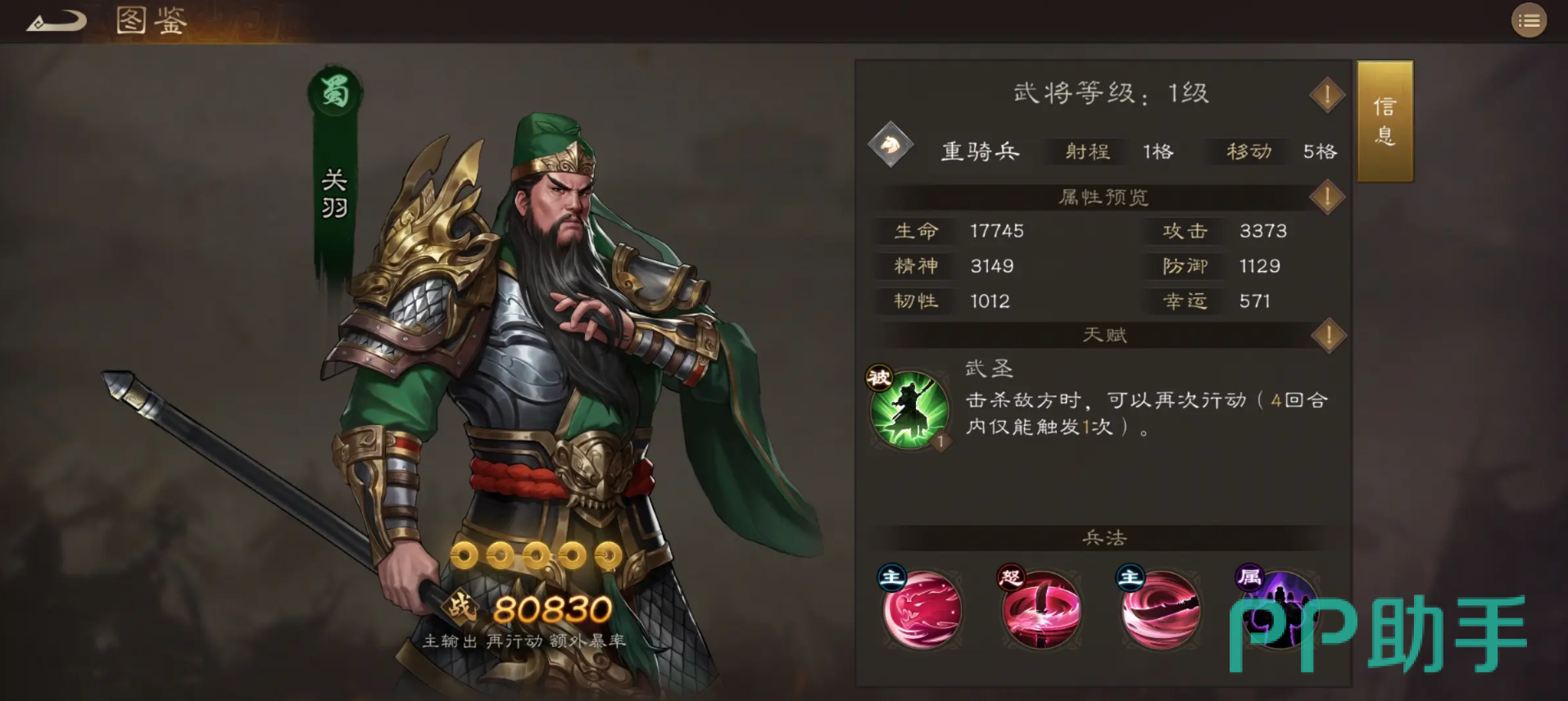Select the third 主 blade skill icon
Viewport: 1568px width, 701px height.
1159,609
